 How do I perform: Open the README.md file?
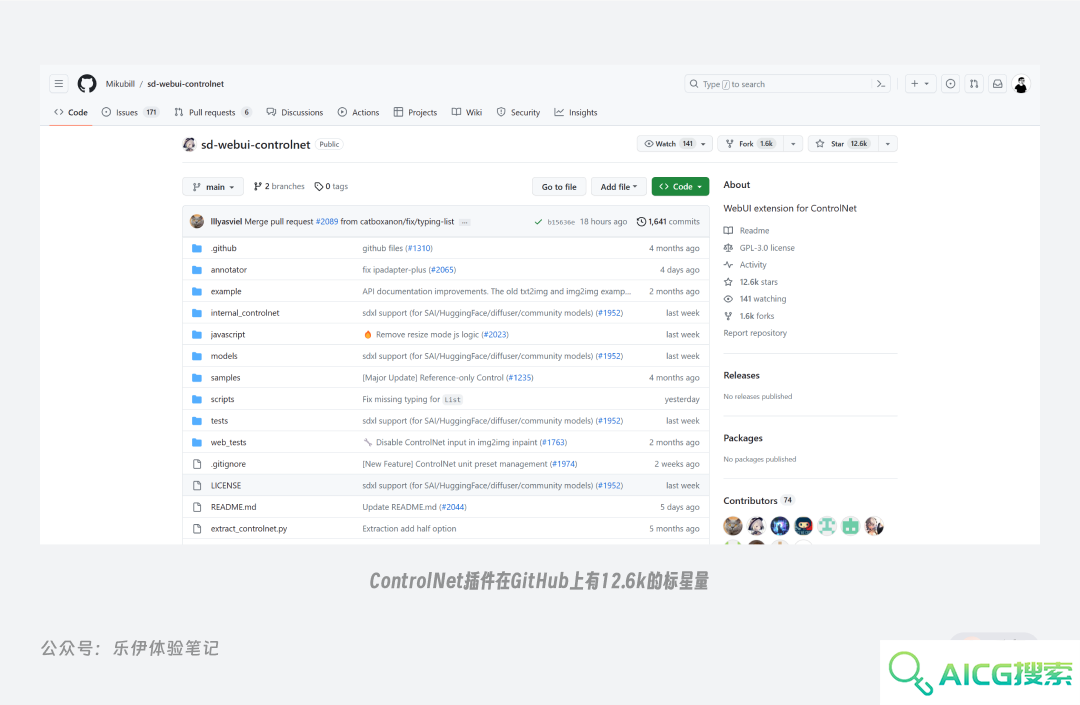(x=233, y=507)
